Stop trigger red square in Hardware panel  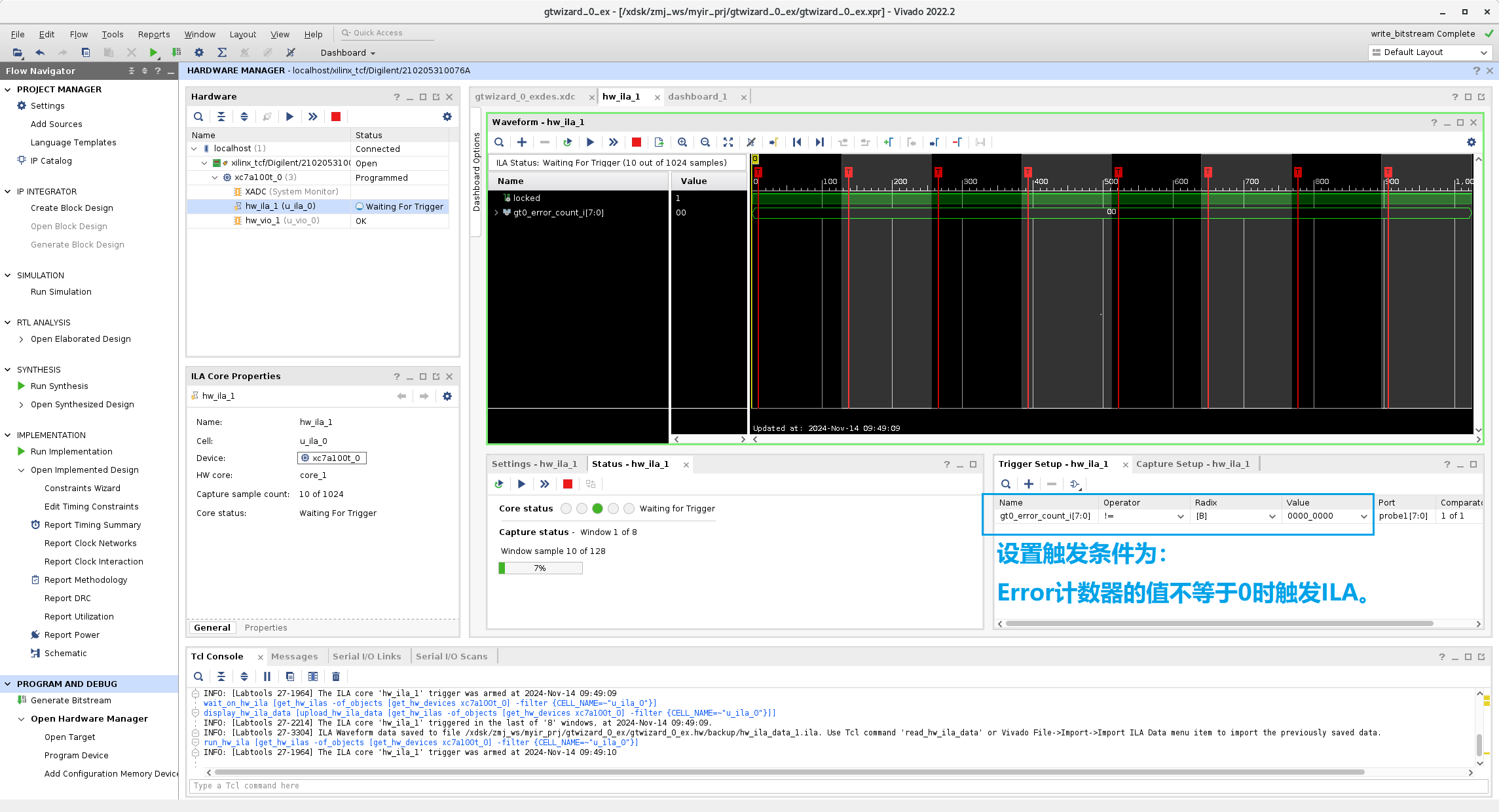point(336,117)
